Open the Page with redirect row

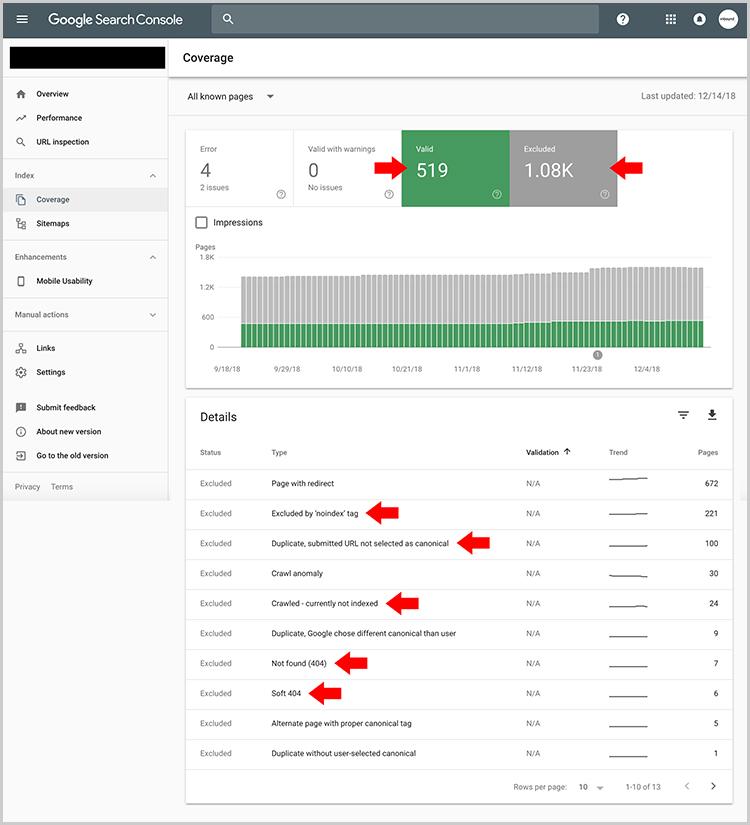click(x=459, y=484)
